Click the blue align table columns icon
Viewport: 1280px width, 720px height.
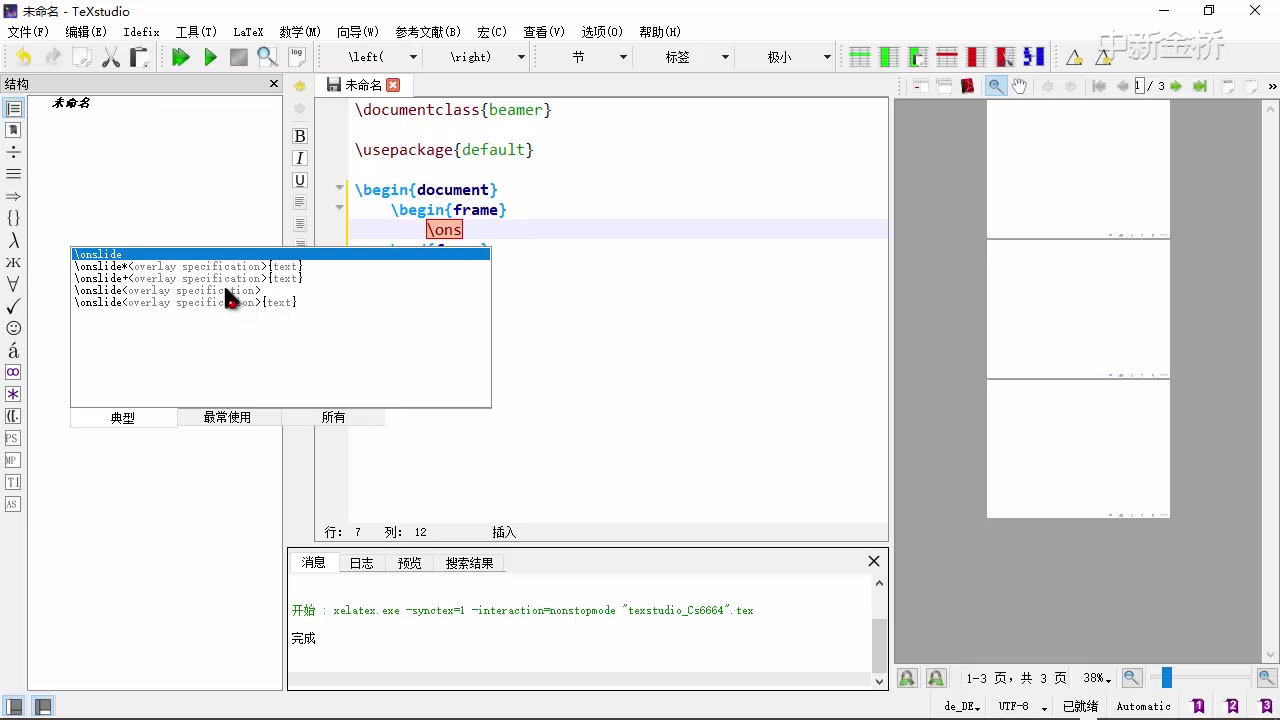point(1034,58)
